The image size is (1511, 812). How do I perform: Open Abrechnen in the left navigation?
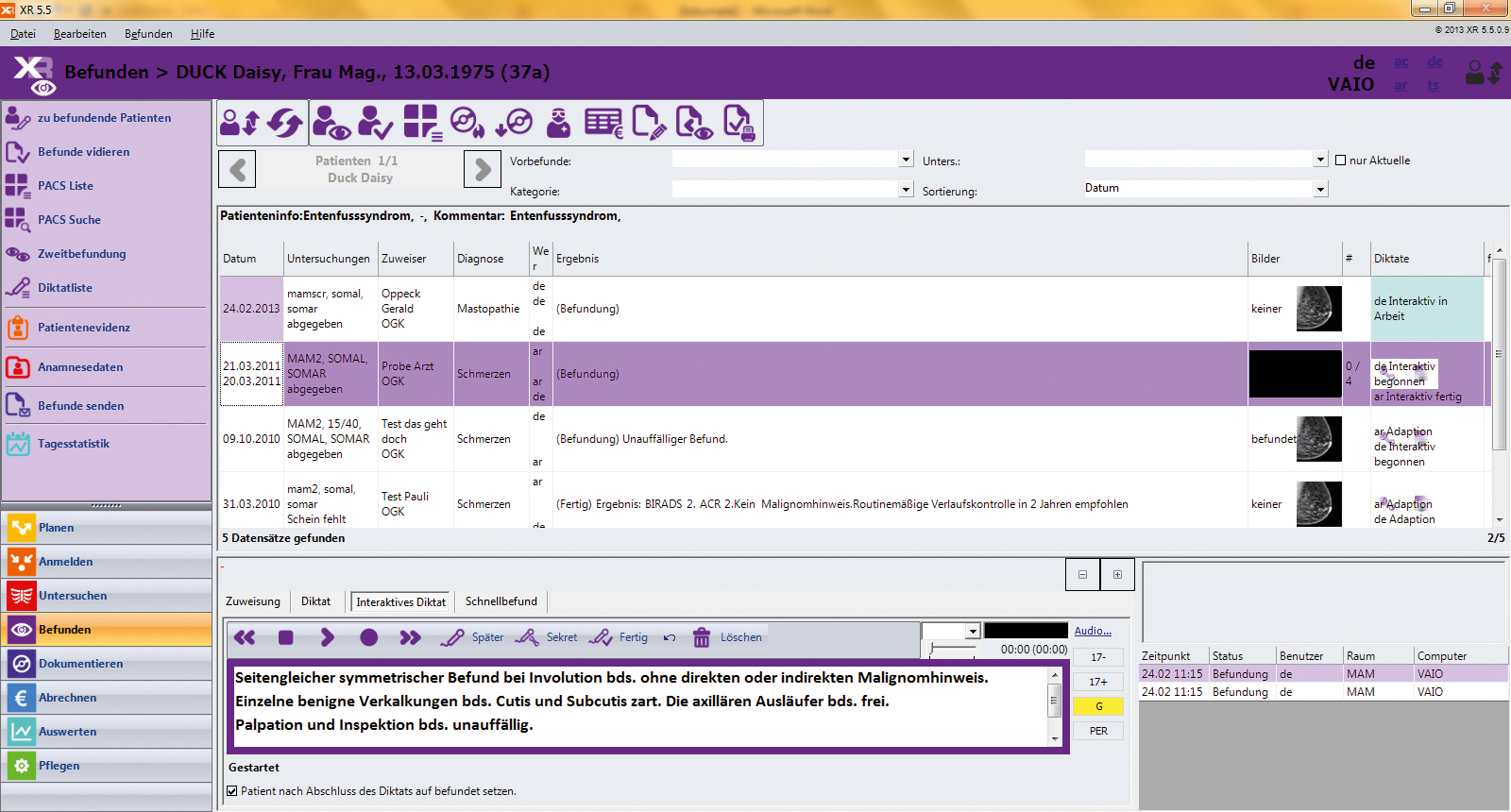click(x=67, y=698)
